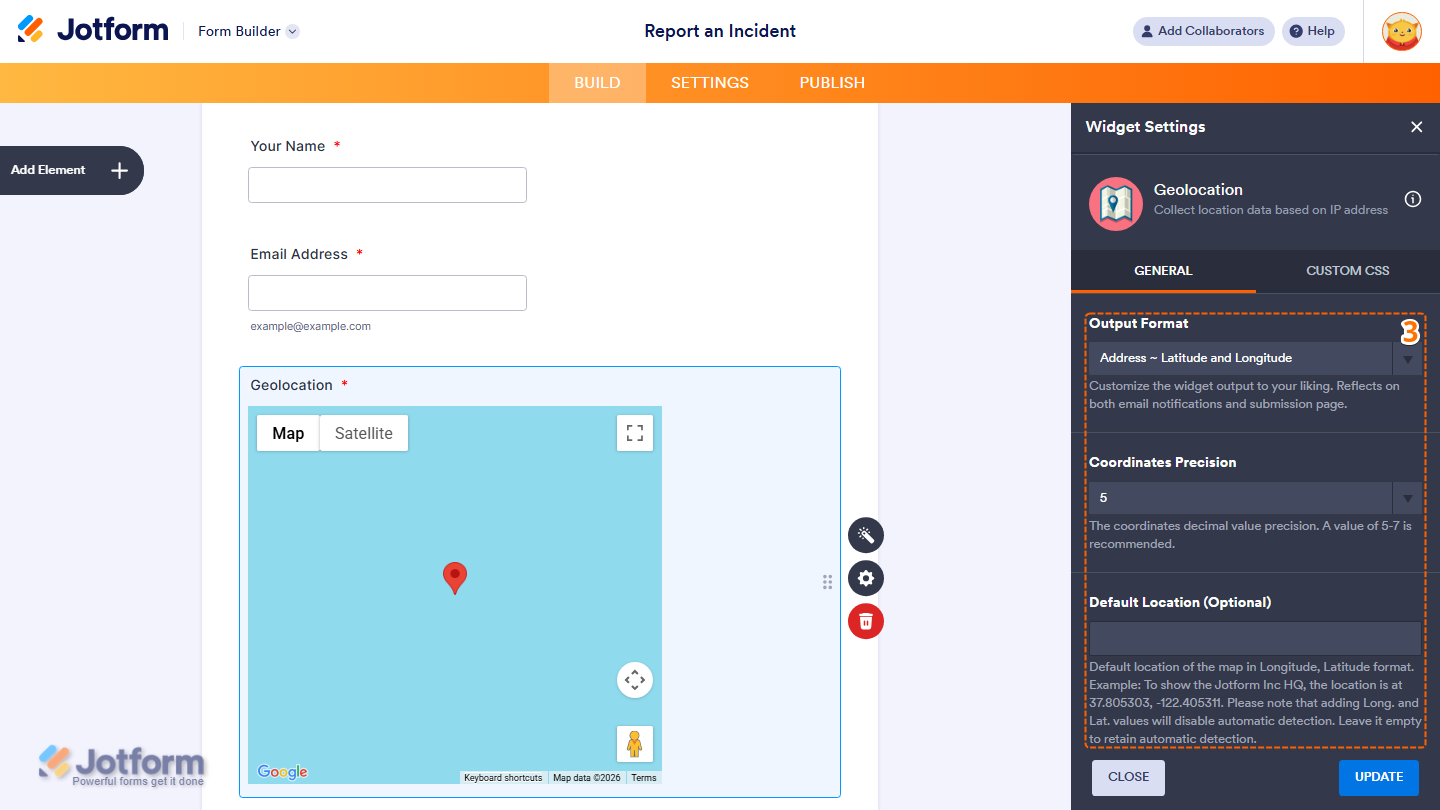1440x810 pixels.
Task: Open the Form Builder dropdown
Action: tap(248, 31)
